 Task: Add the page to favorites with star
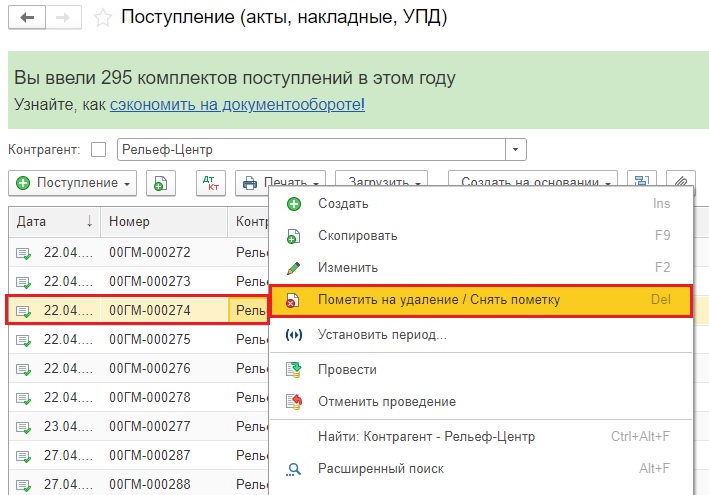click(102, 18)
